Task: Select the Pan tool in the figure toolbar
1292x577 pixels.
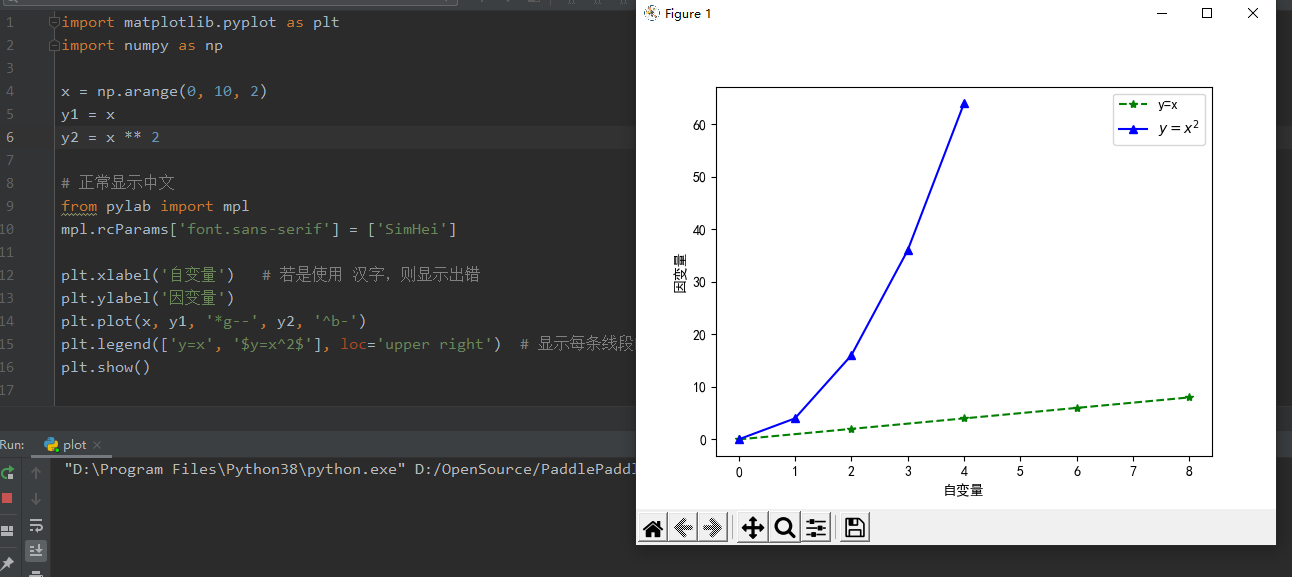Action: coord(751,527)
